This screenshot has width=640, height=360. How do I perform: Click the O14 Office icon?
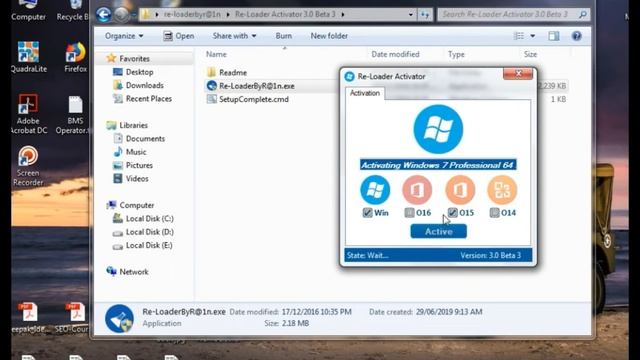[502, 190]
